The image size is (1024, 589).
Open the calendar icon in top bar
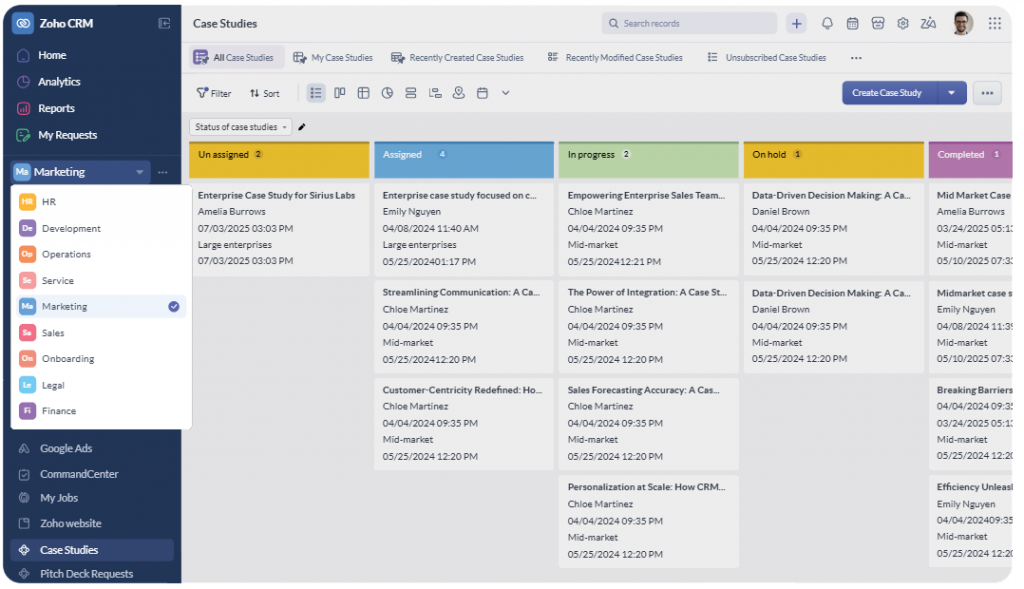(852, 24)
